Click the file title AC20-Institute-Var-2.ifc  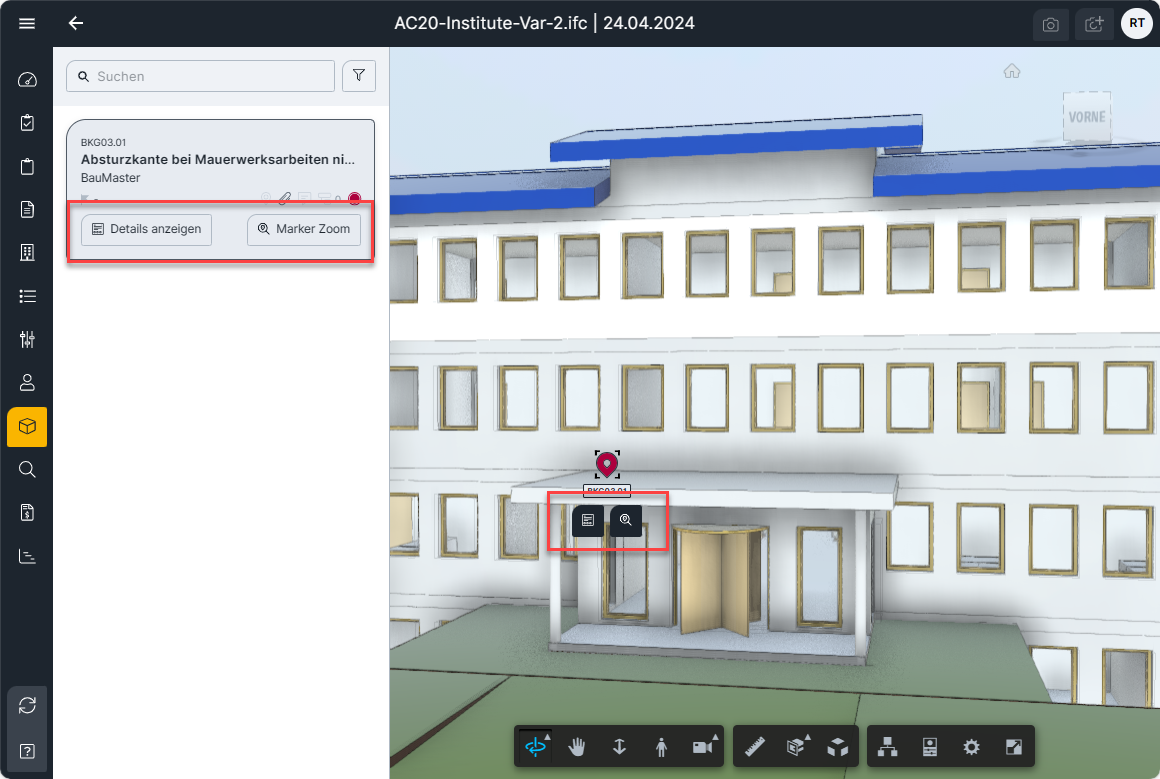click(490, 23)
